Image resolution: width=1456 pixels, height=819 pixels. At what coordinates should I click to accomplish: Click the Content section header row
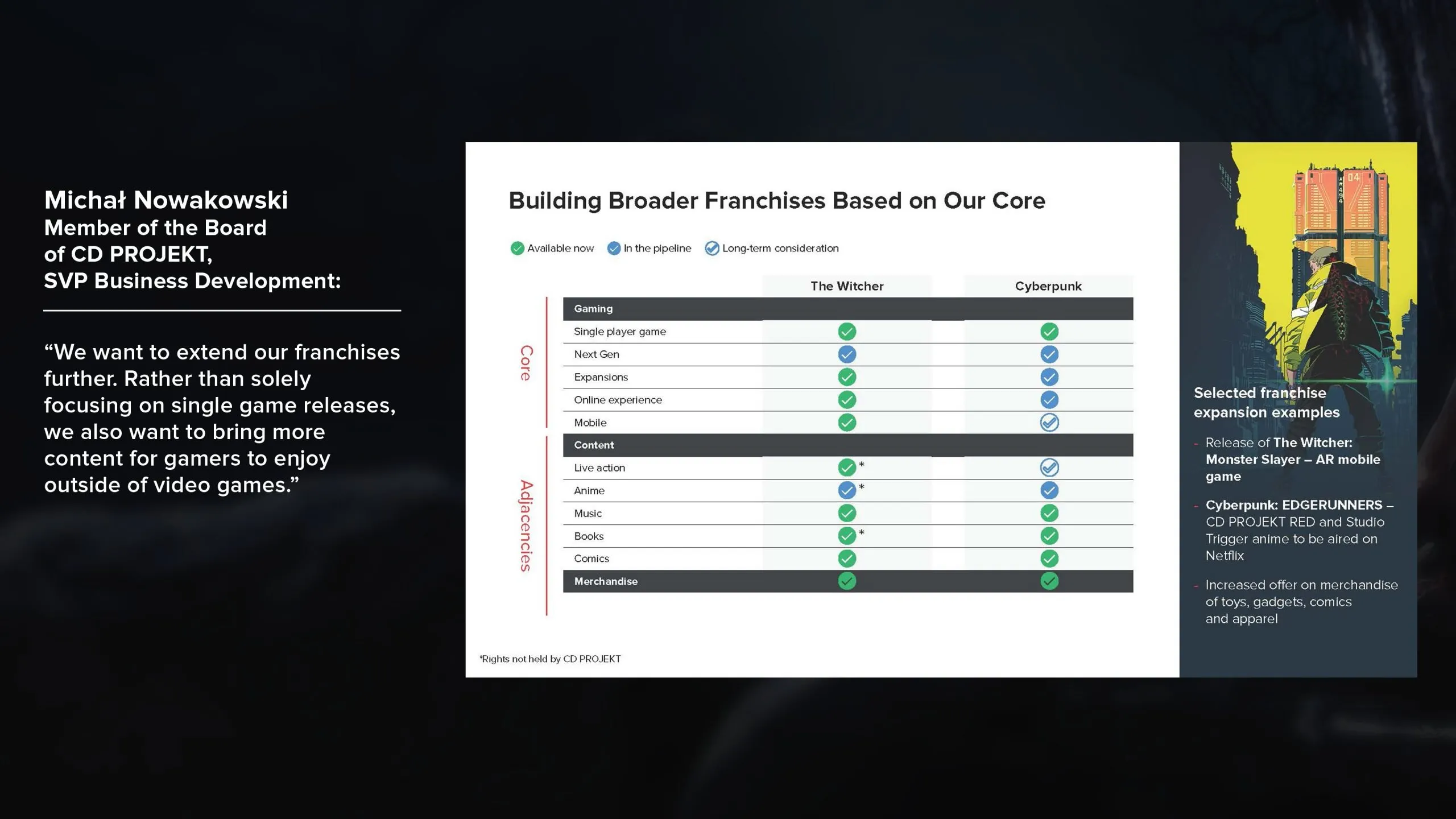pyautogui.click(x=594, y=445)
